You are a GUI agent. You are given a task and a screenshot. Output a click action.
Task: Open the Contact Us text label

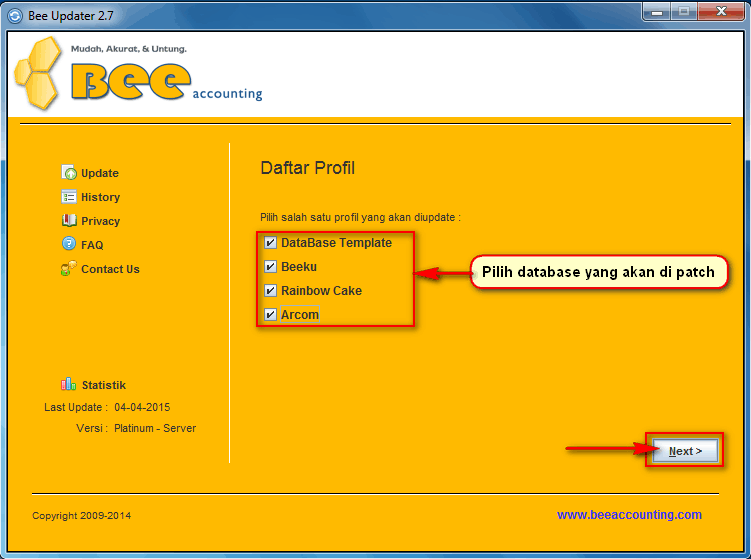(x=110, y=270)
